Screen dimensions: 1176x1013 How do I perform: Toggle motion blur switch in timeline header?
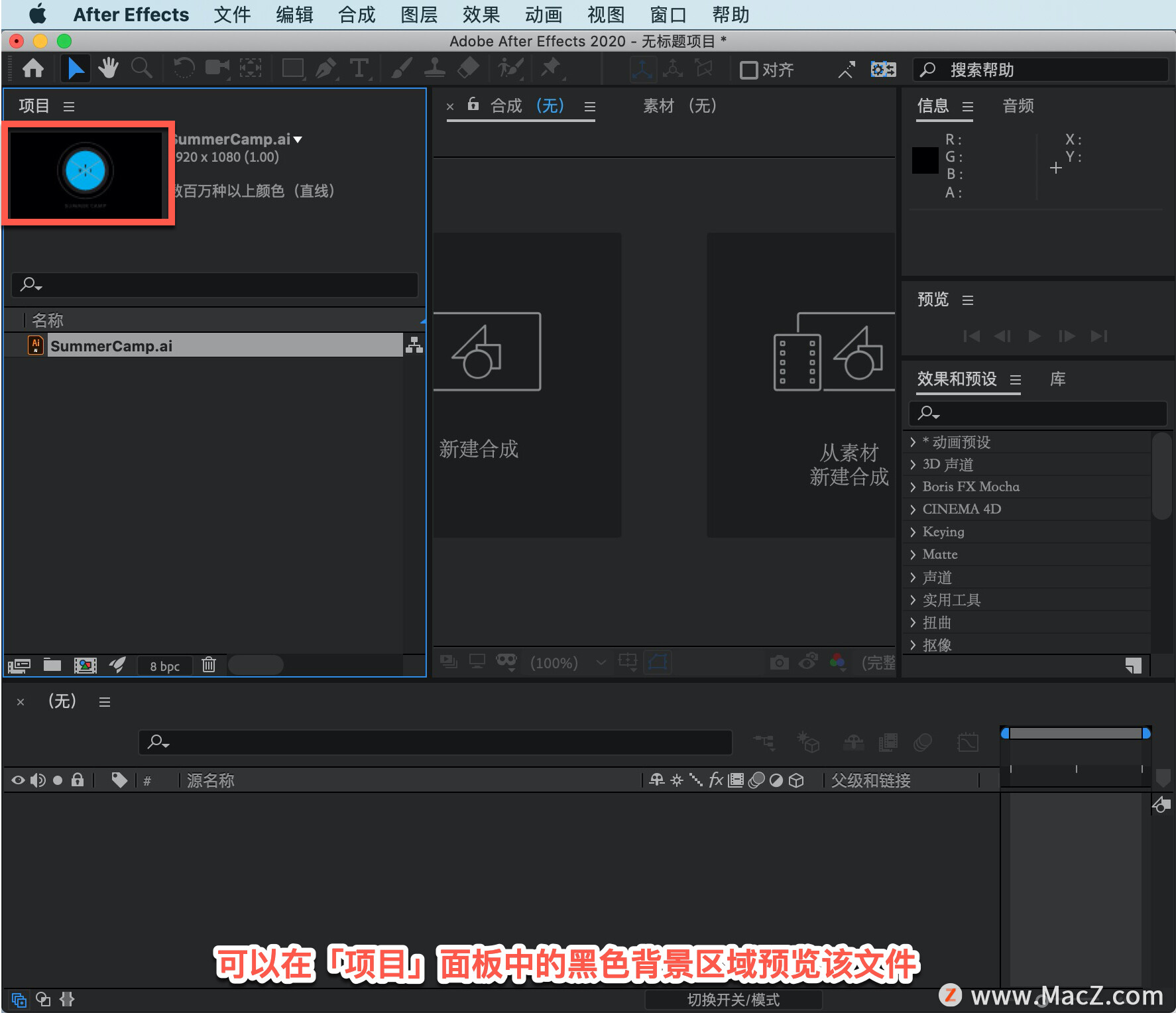point(756,780)
